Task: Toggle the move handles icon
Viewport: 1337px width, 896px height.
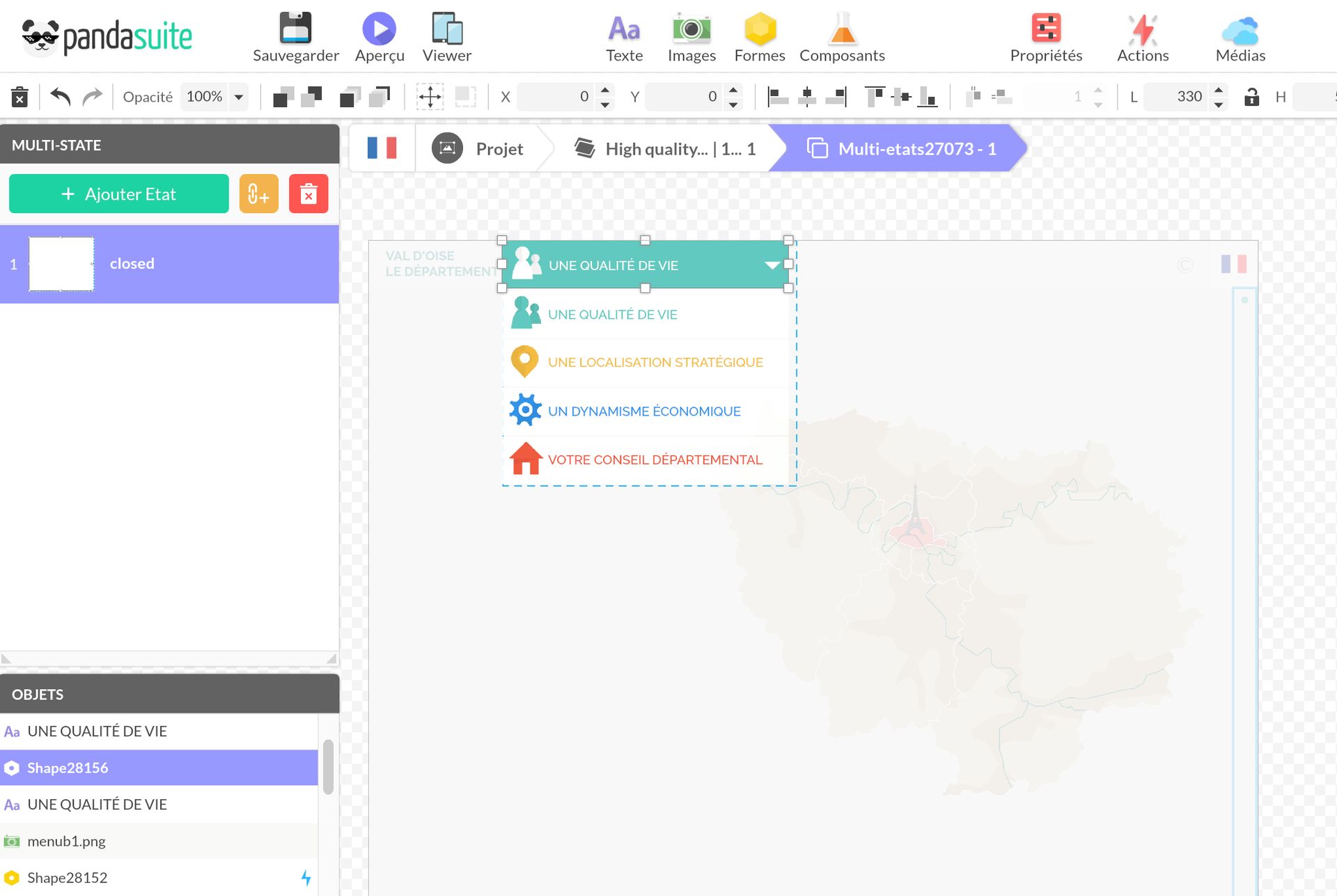Action: click(x=430, y=97)
